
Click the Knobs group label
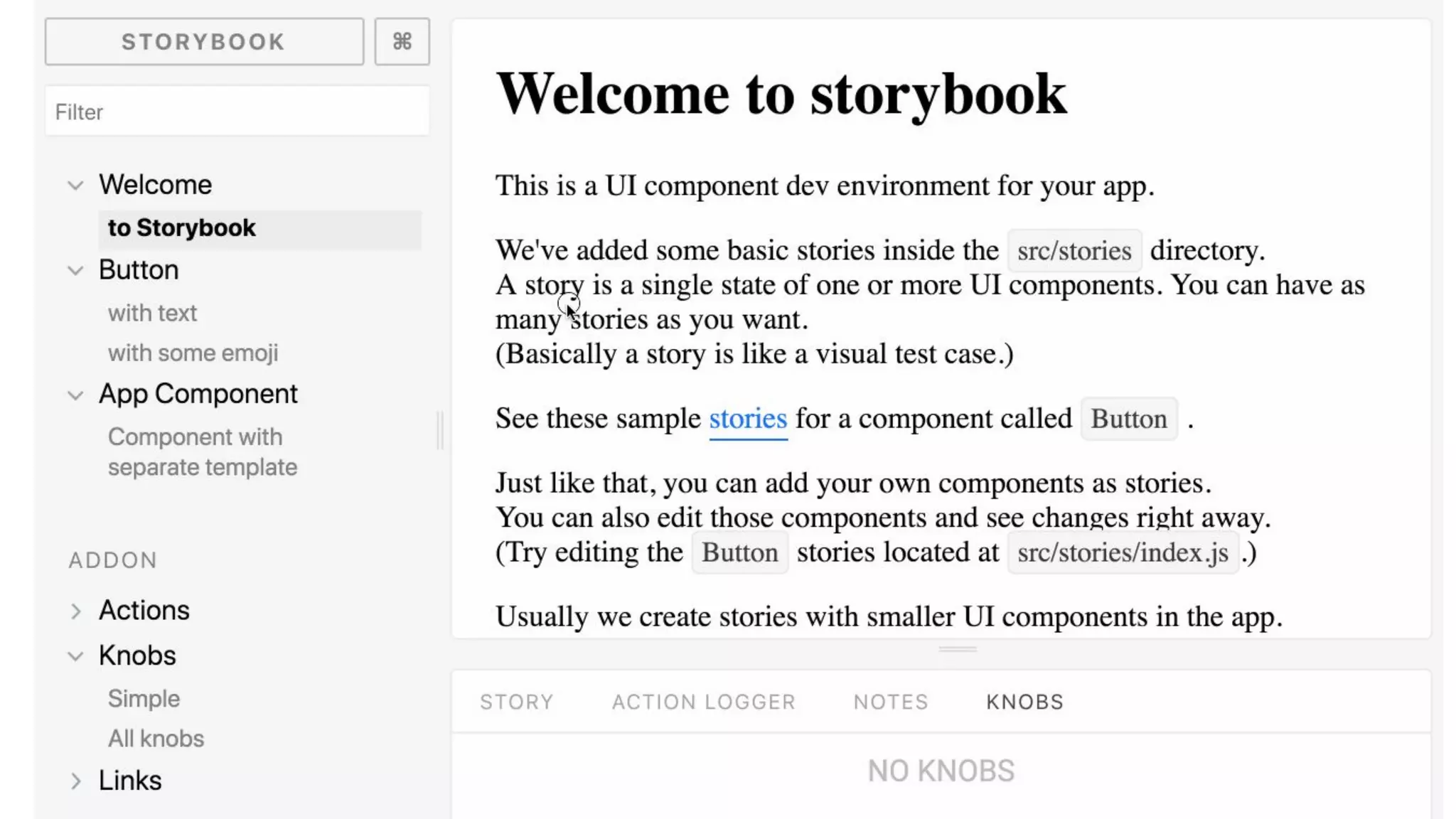[137, 655]
